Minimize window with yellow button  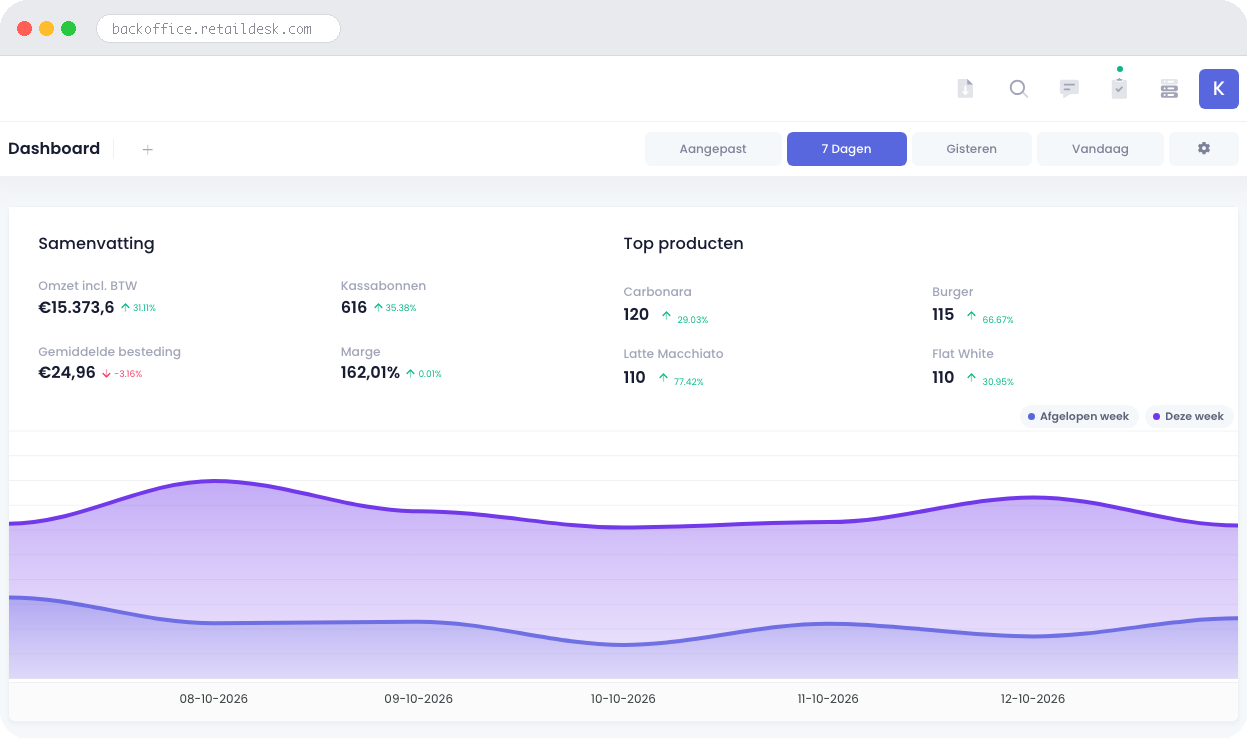tap(46, 29)
